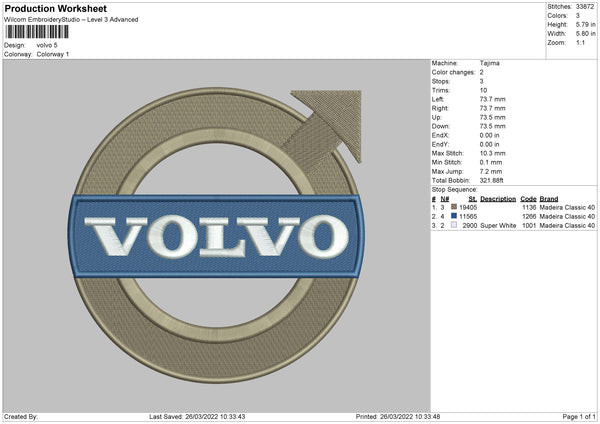Click the Machine value Tajima
This screenshot has width=600, height=424.
coord(489,63)
